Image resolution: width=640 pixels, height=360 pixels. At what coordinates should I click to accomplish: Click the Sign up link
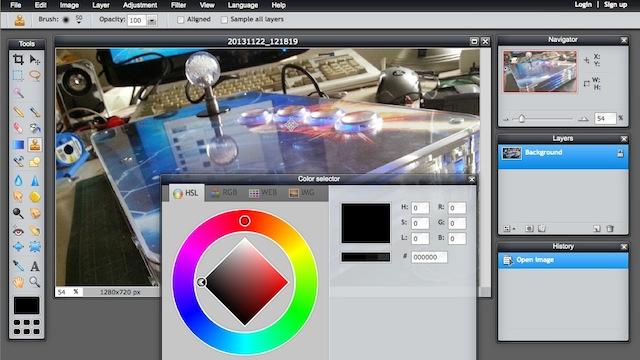point(615,4)
